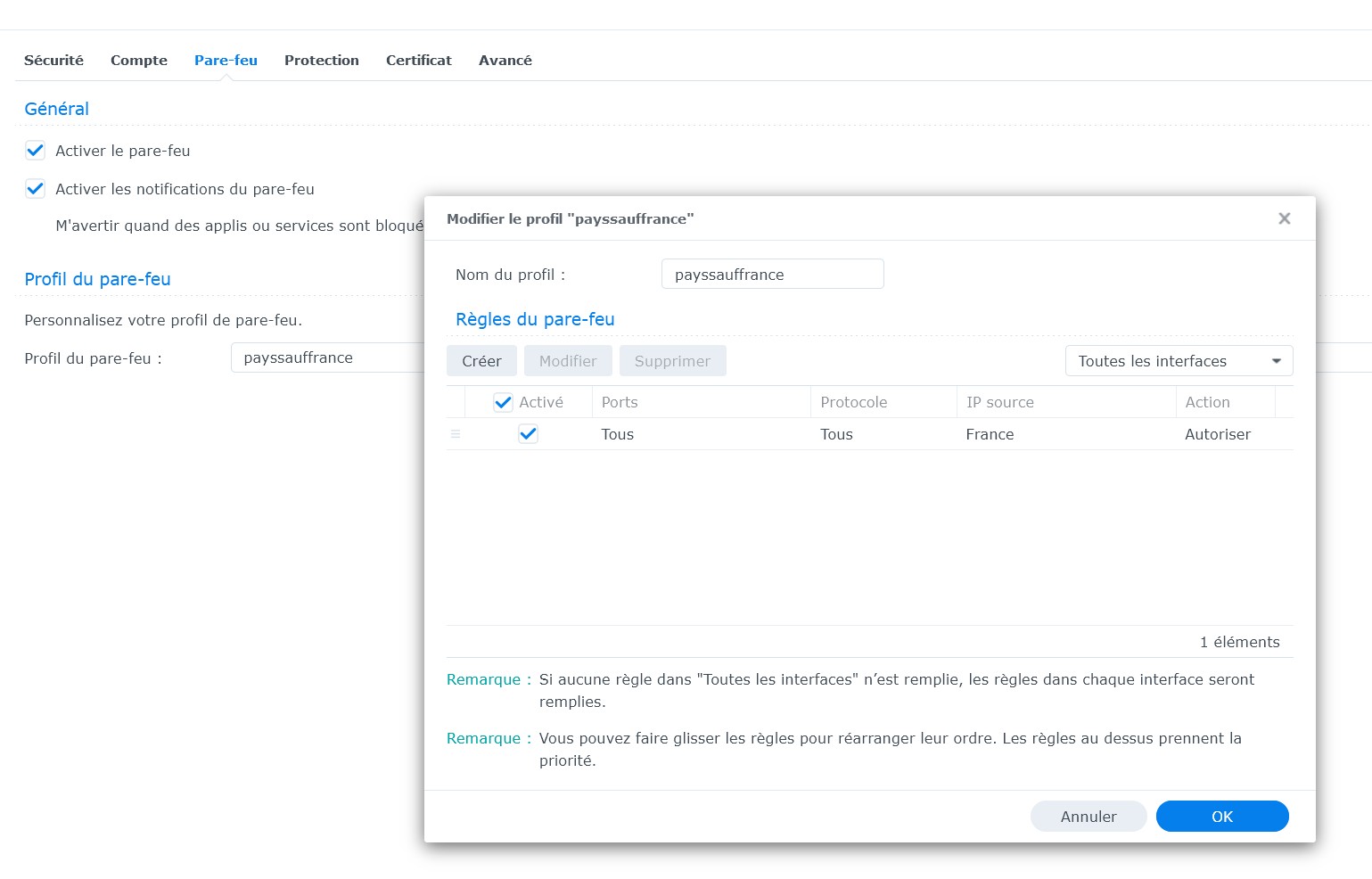Toggle the Activé header checkbox
This screenshot has height=879, width=1372.
[x=503, y=402]
